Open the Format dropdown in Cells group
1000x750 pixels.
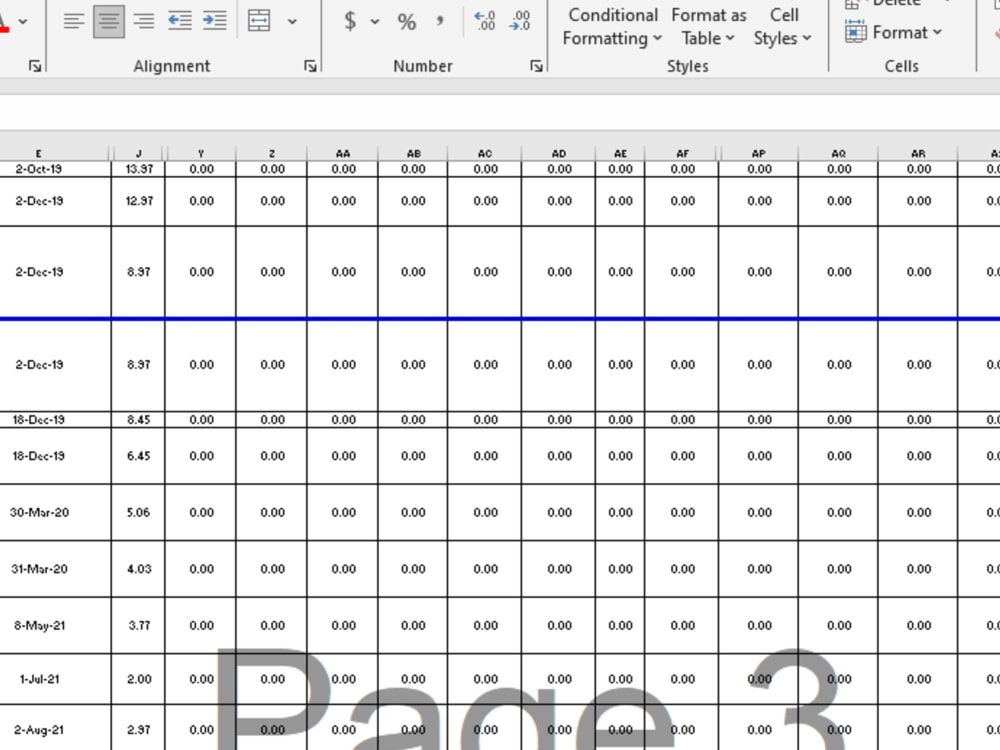[893, 32]
